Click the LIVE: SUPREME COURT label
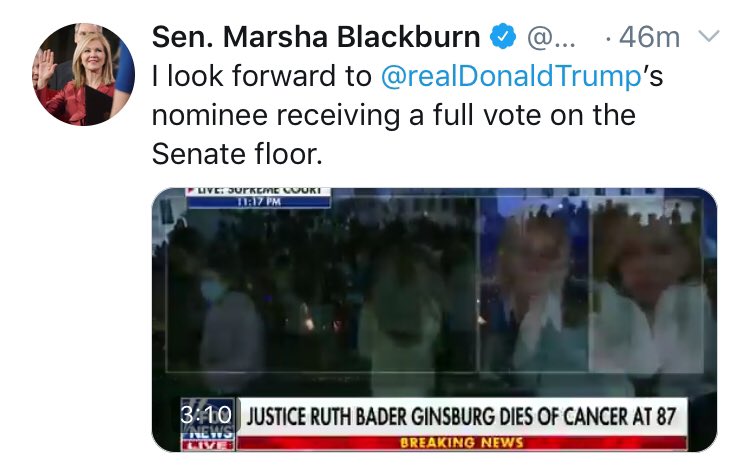 click(x=259, y=190)
